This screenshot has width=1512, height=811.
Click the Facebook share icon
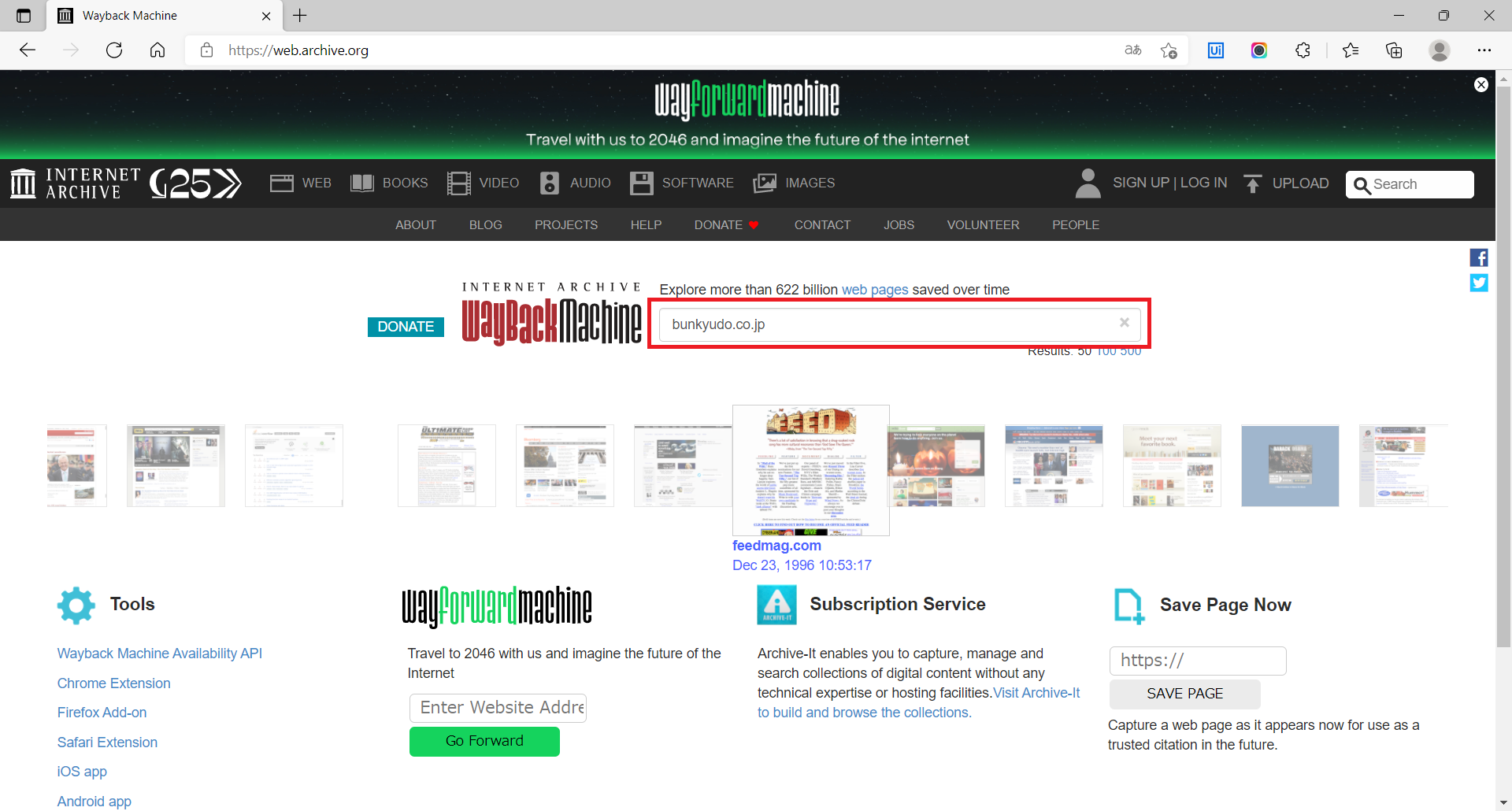click(x=1478, y=257)
